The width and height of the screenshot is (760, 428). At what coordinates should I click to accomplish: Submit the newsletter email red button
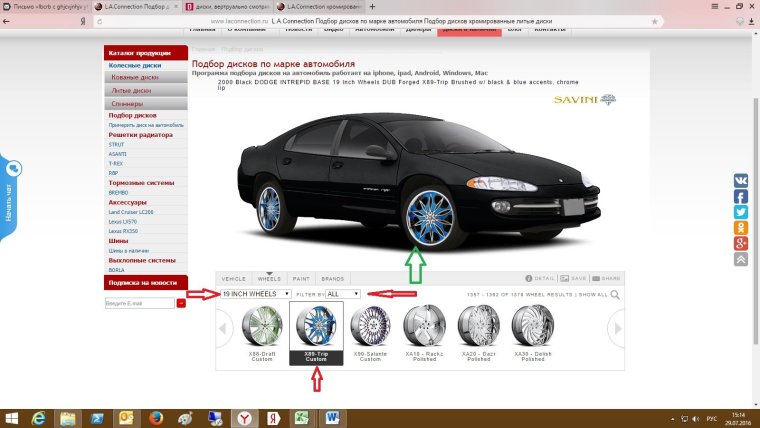coord(181,303)
